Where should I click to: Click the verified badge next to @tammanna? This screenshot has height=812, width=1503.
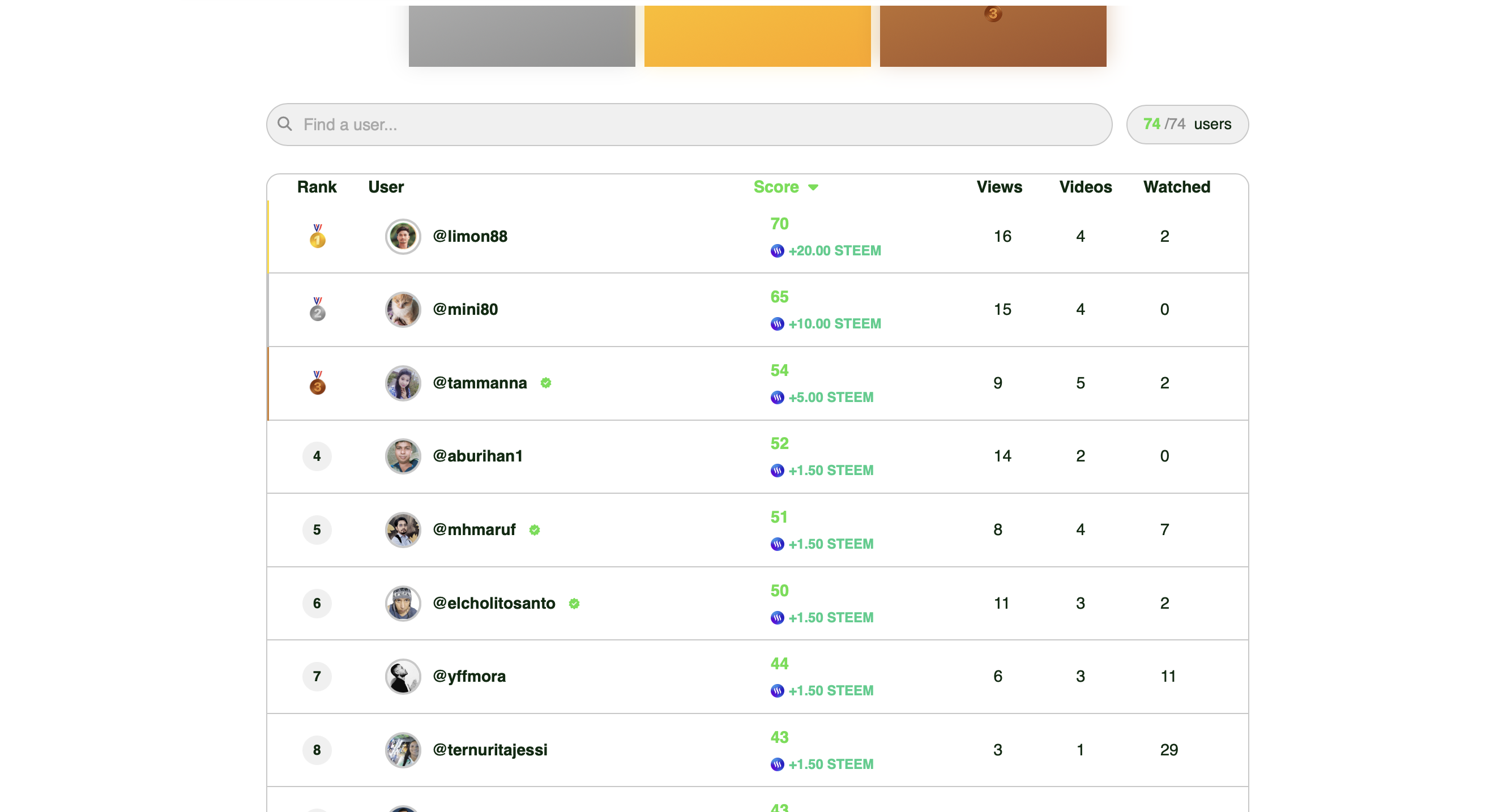tap(545, 383)
